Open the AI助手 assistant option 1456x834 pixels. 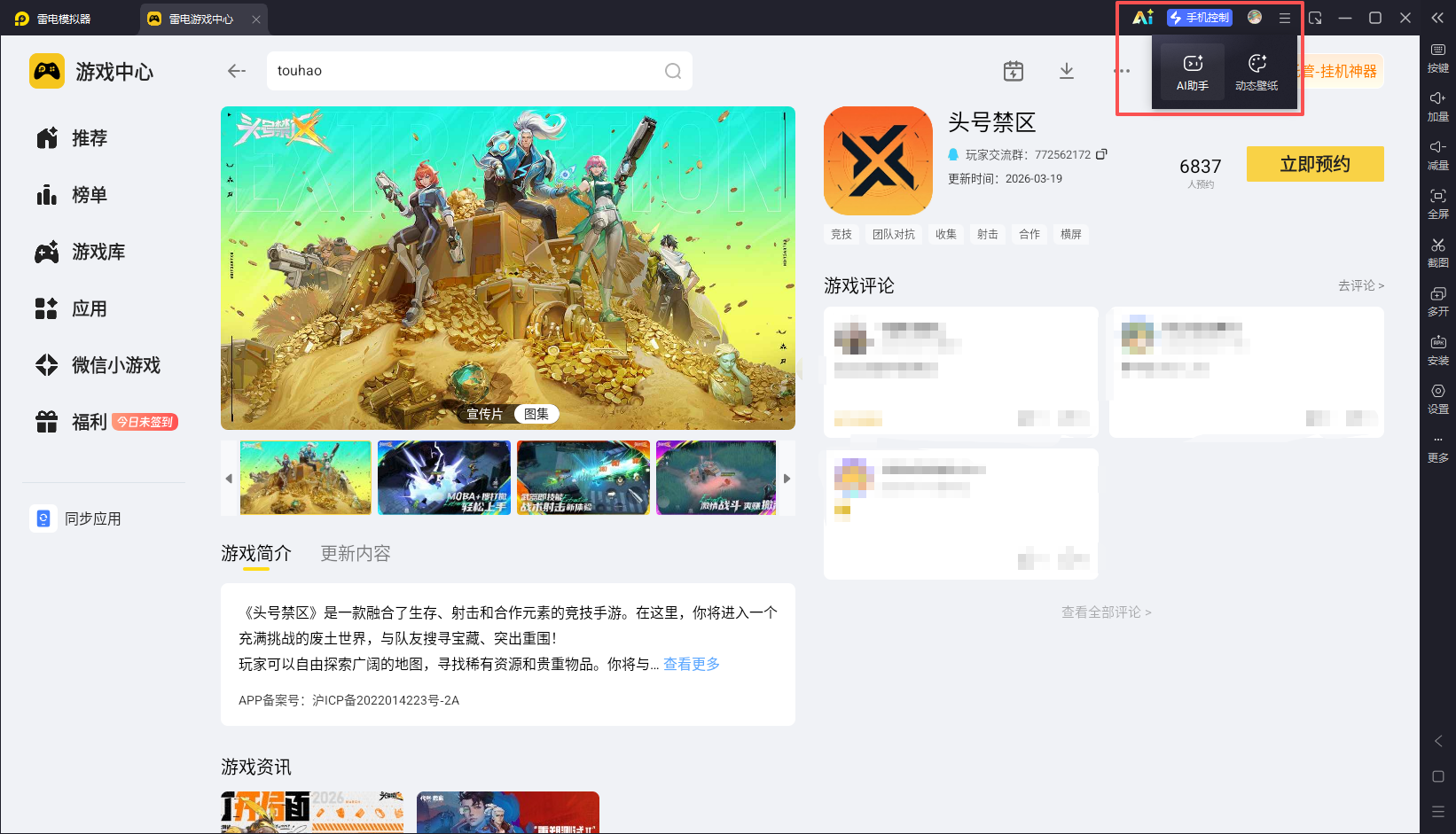pos(1193,71)
